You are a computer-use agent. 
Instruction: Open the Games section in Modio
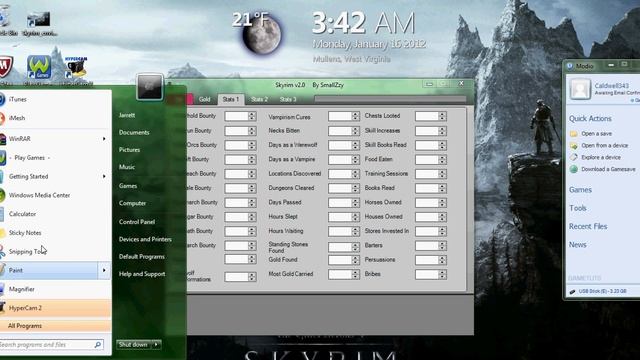(x=580, y=190)
